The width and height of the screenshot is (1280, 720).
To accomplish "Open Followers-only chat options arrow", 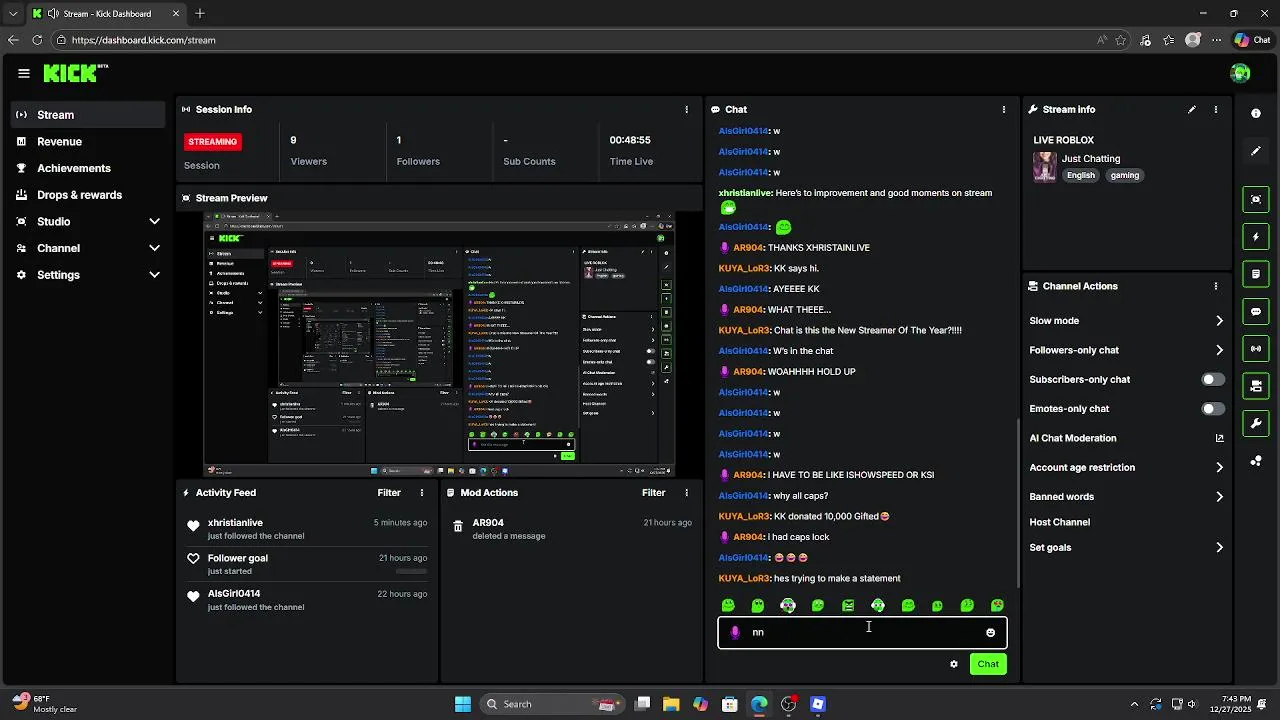I will pyautogui.click(x=1219, y=350).
